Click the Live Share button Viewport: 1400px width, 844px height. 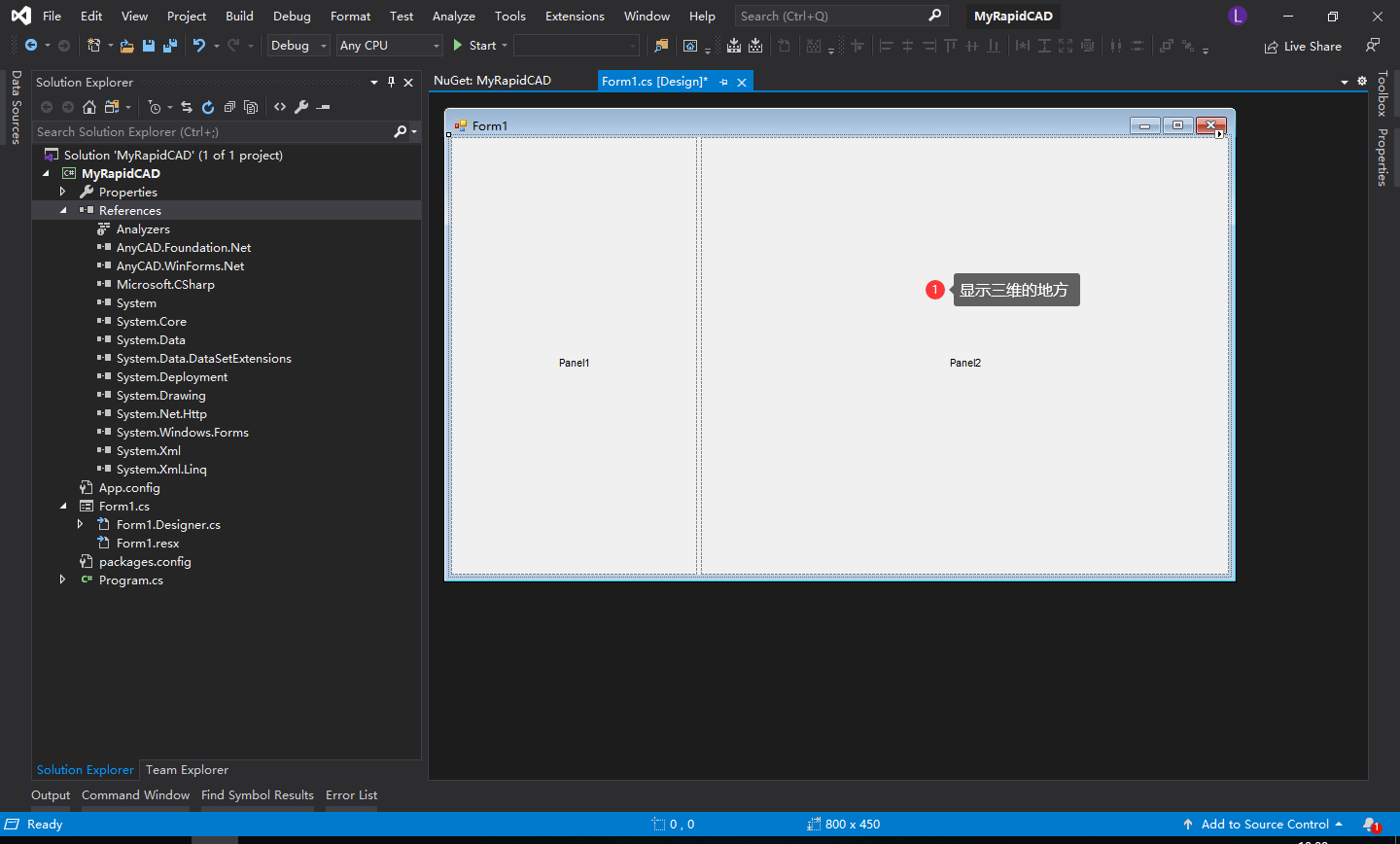pos(1303,47)
